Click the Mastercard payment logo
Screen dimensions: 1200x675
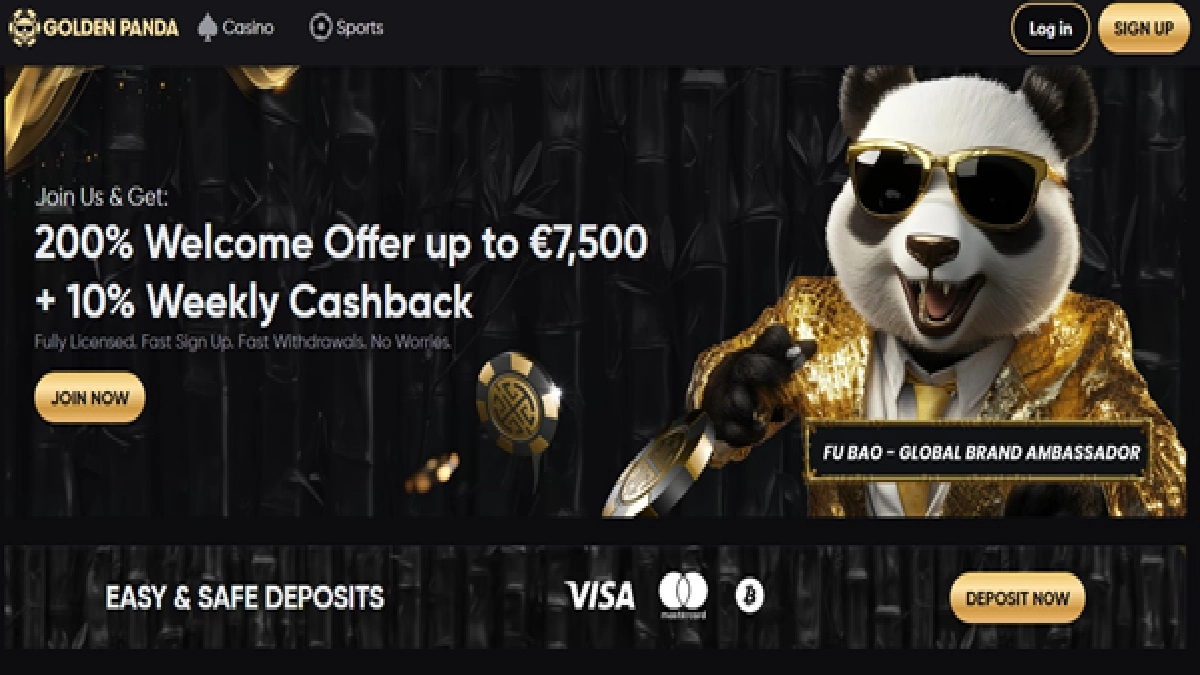click(683, 596)
